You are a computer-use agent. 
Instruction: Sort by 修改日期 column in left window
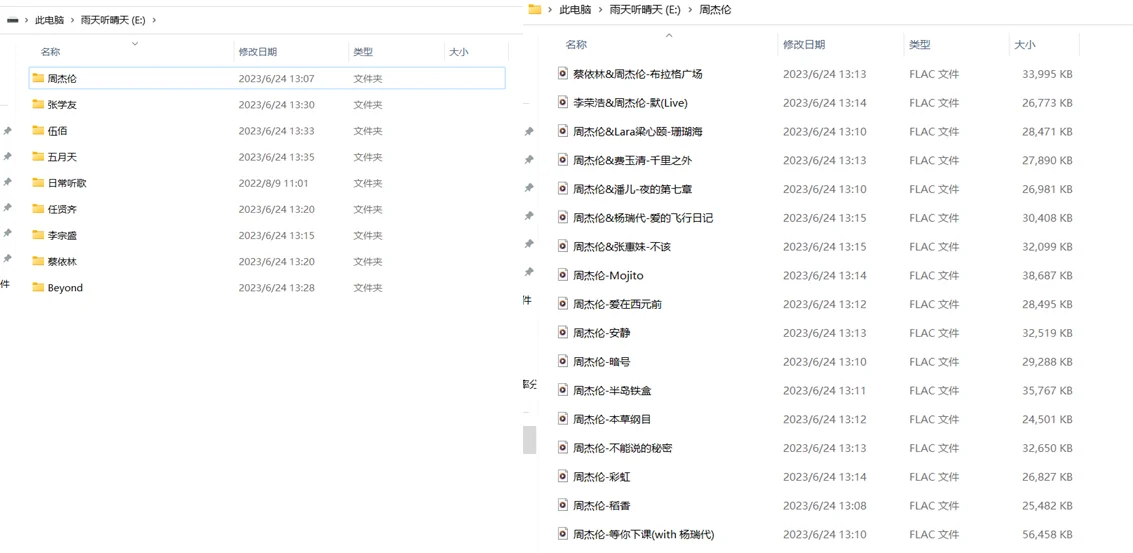258,52
